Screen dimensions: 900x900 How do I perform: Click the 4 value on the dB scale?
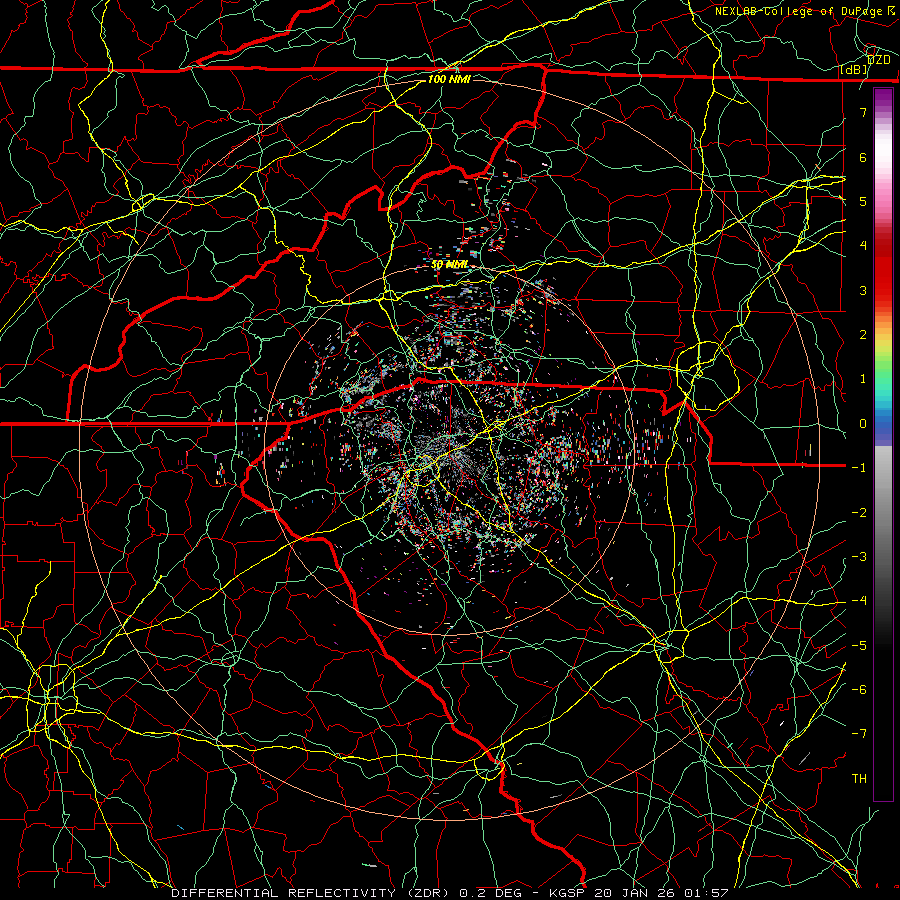pyautogui.click(x=863, y=246)
